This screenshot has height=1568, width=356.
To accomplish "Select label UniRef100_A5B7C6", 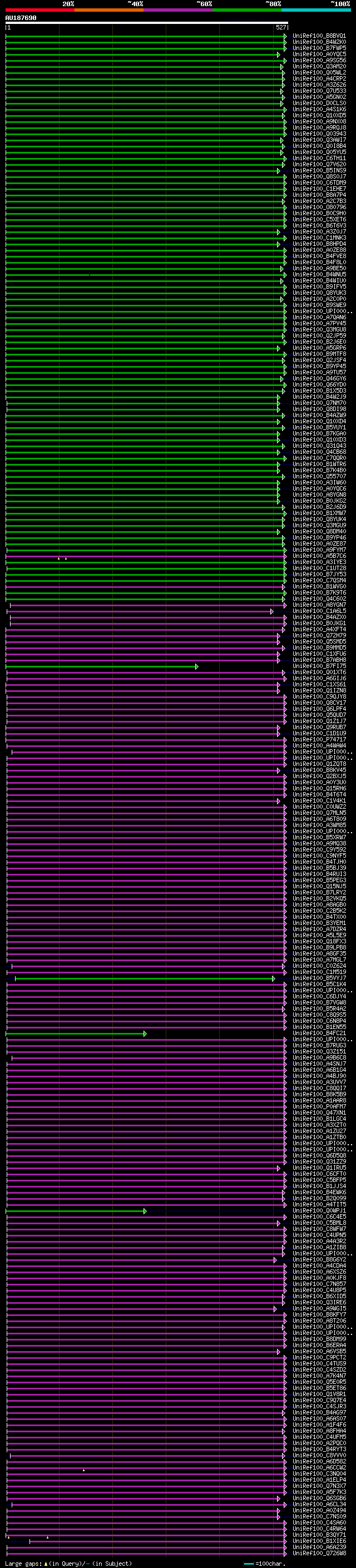I will [319, 556].
